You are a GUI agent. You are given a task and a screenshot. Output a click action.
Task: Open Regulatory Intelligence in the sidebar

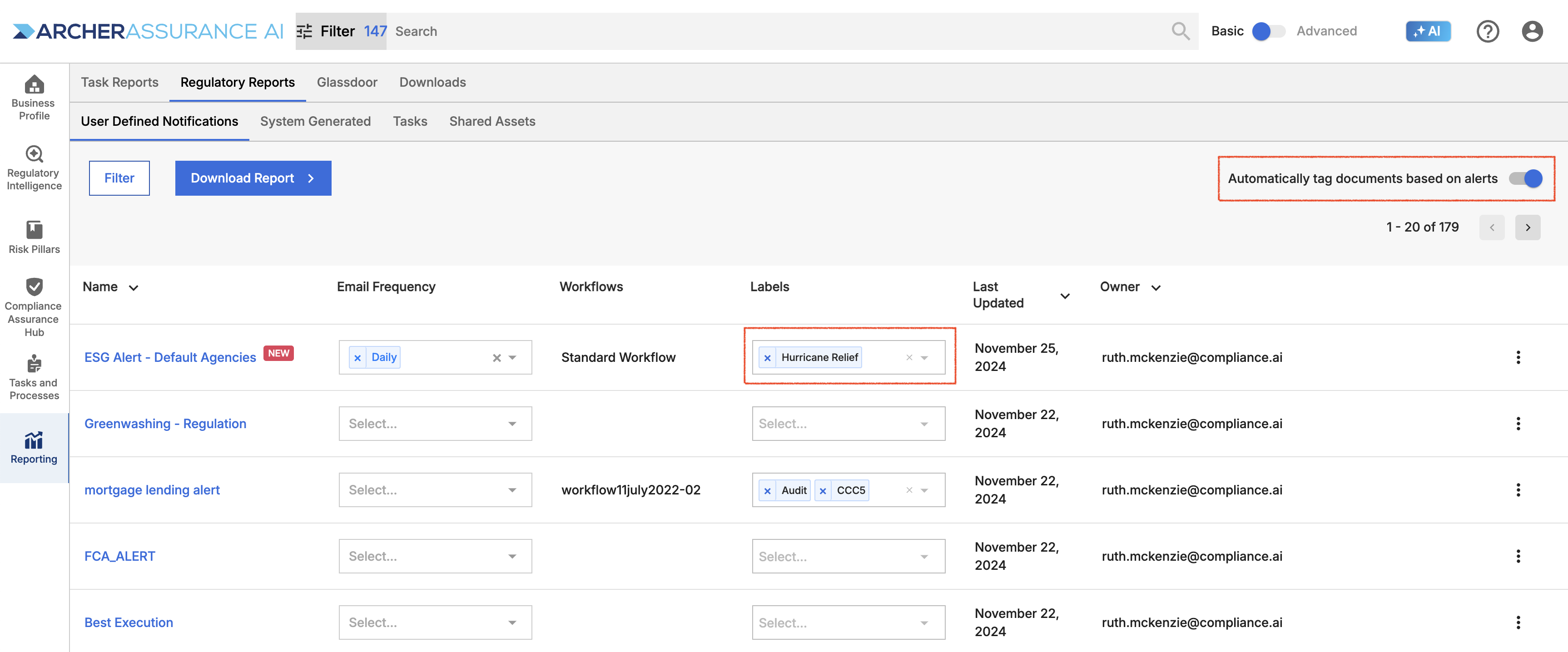pyautogui.click(x=34, y=167)
